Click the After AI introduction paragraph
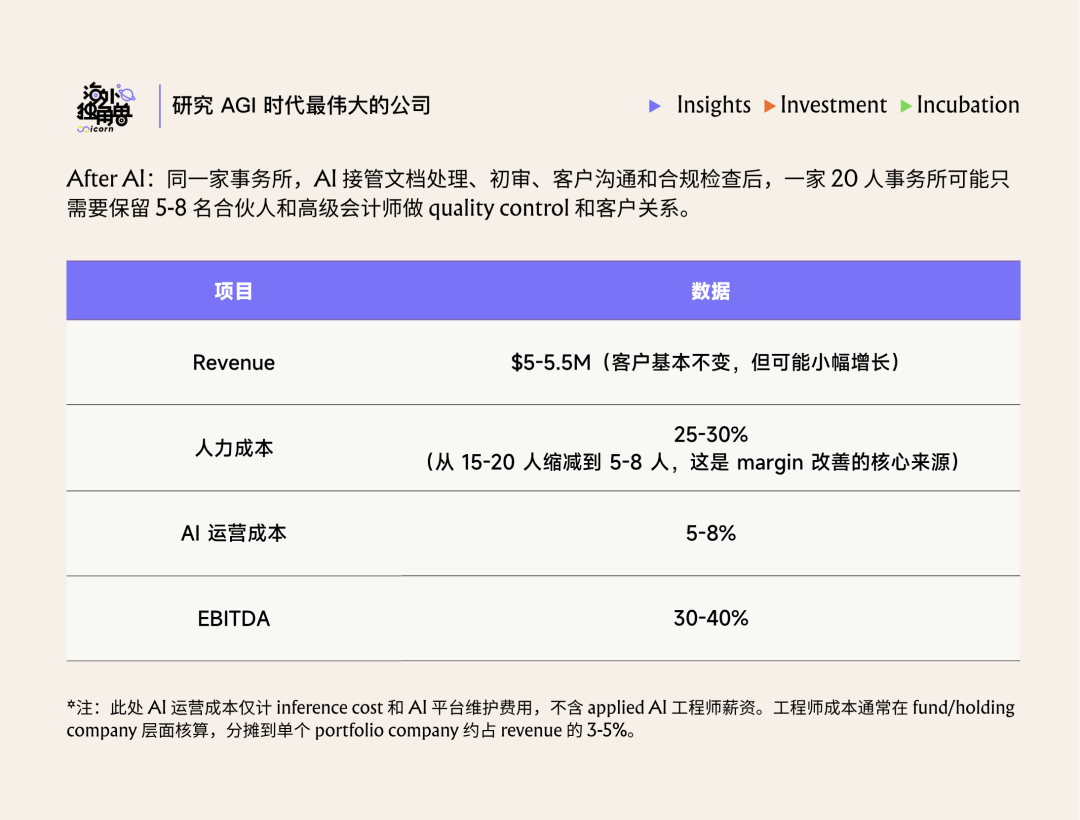The image size is (1080, 820). (x=538, y=195)
